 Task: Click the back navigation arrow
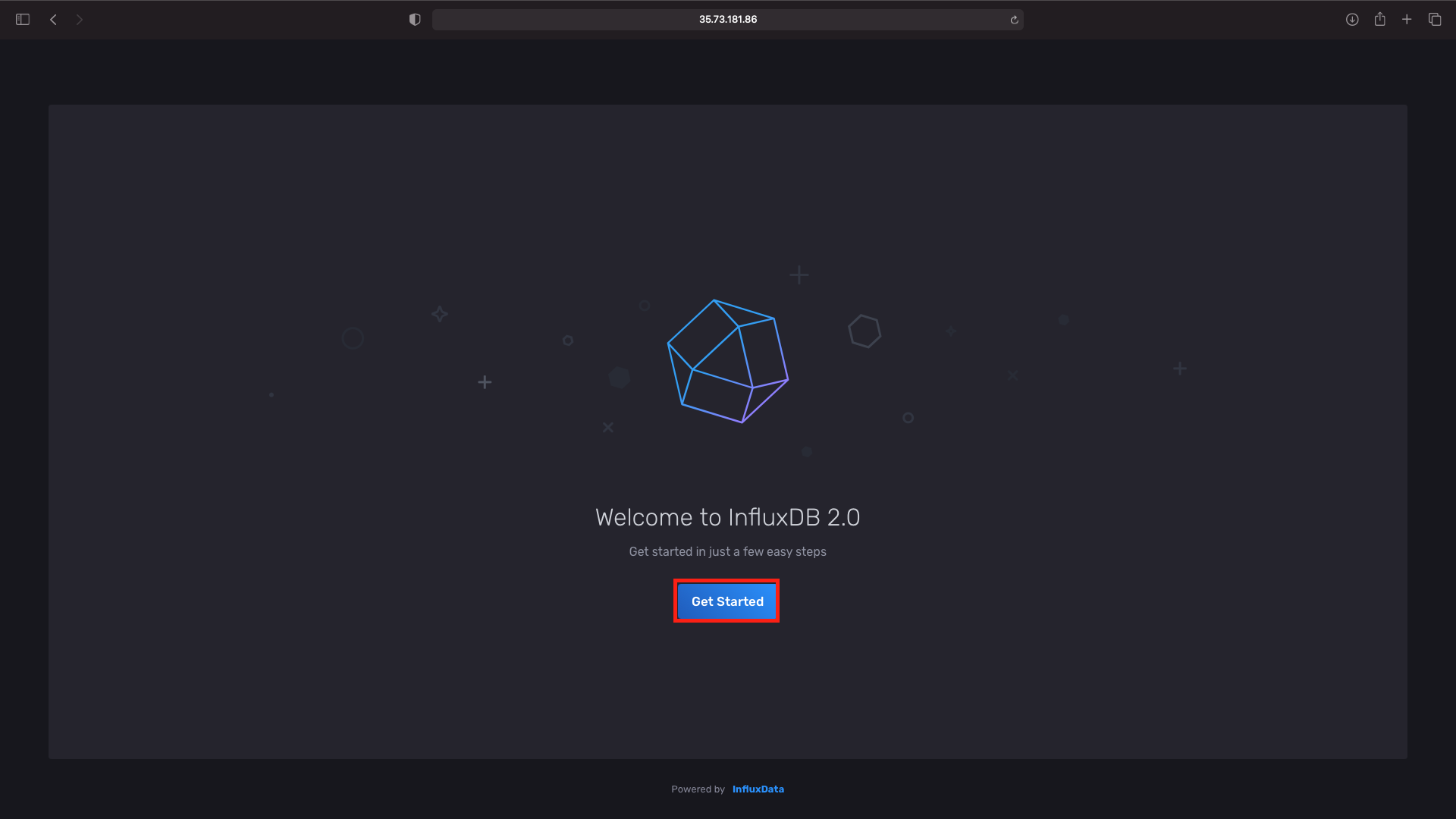coord(52,20)
